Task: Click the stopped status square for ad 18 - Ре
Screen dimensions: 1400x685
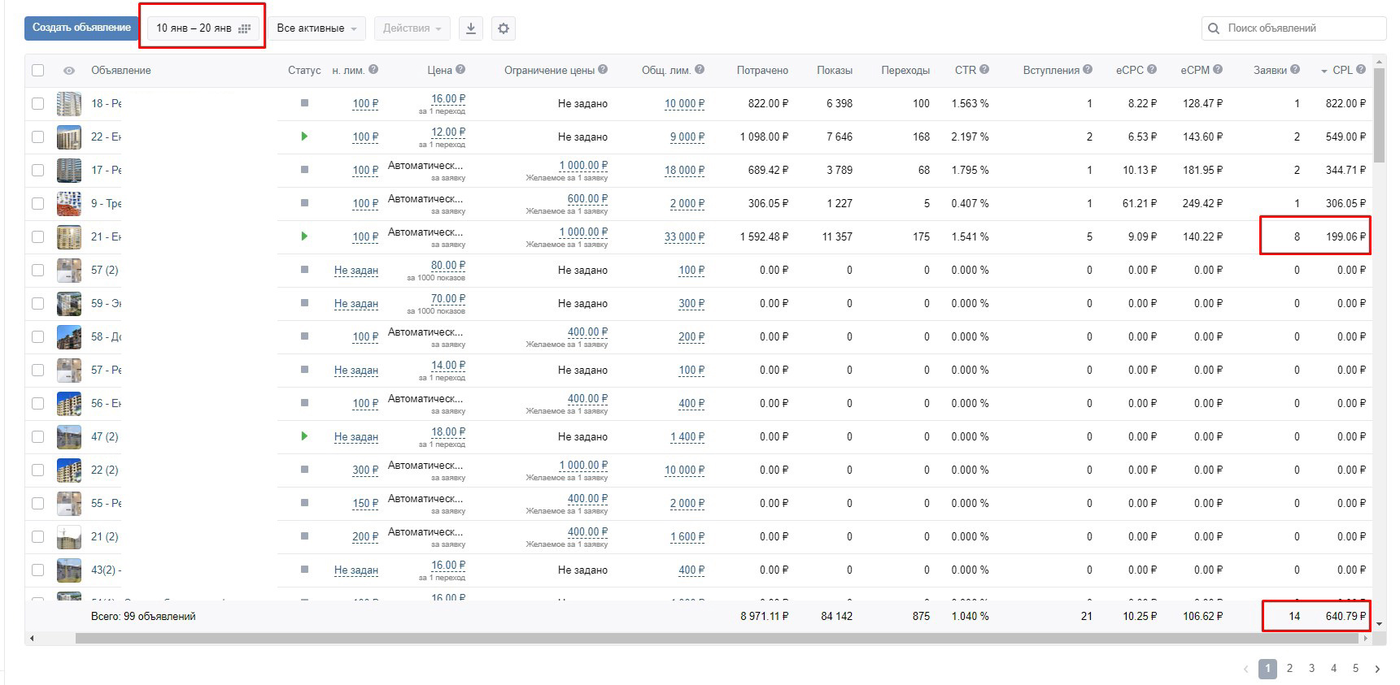Action: tap(304, 103)
